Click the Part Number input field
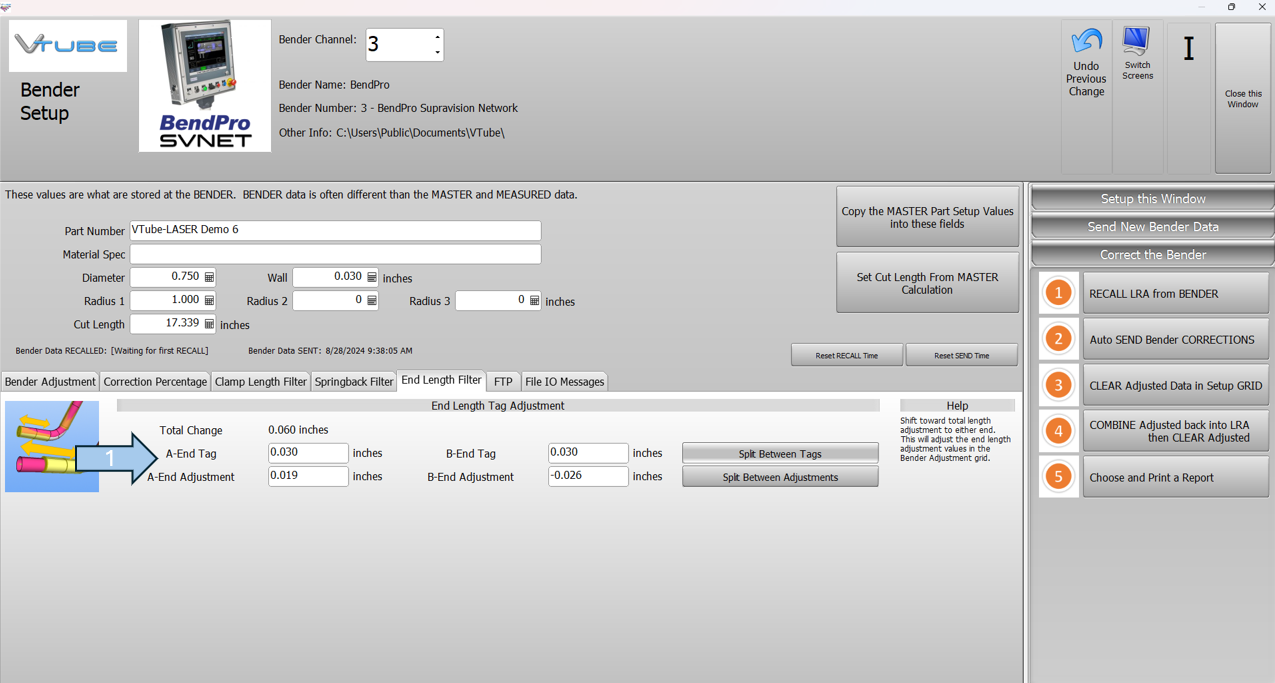The image size is (1275, 683). tap(335, 230)
